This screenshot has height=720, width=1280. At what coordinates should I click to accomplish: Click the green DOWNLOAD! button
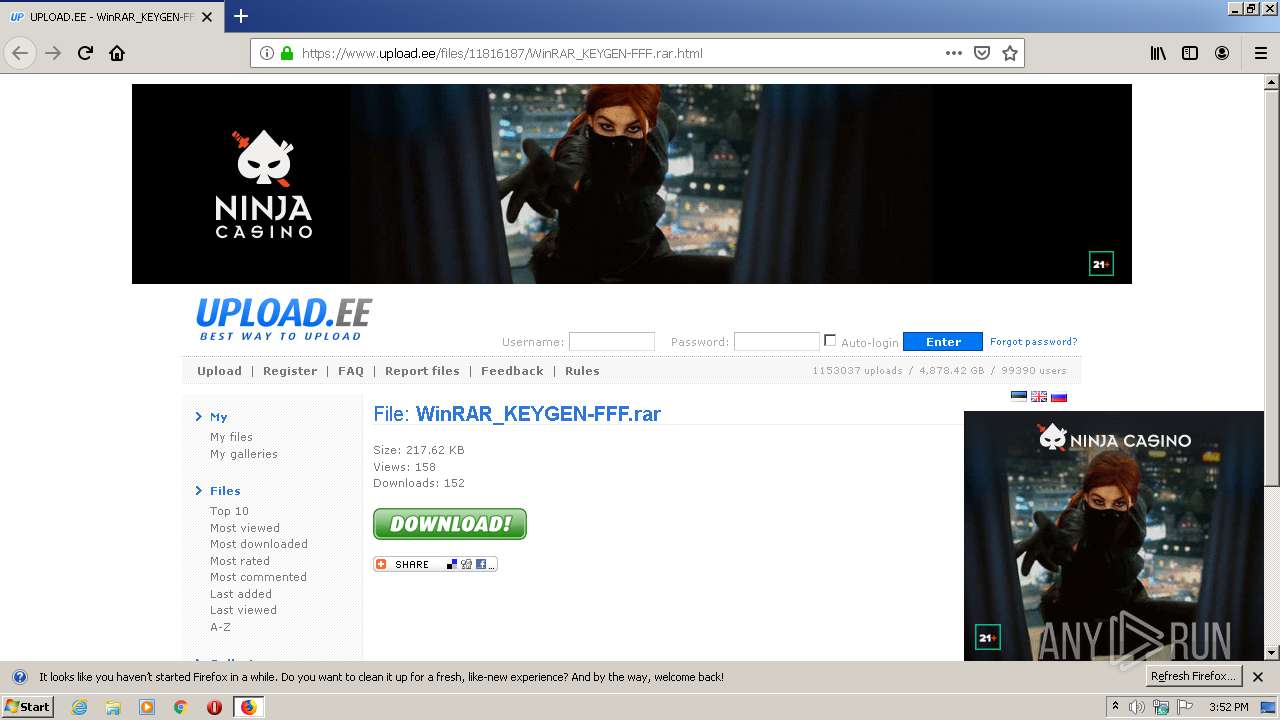tap(450, 524)
